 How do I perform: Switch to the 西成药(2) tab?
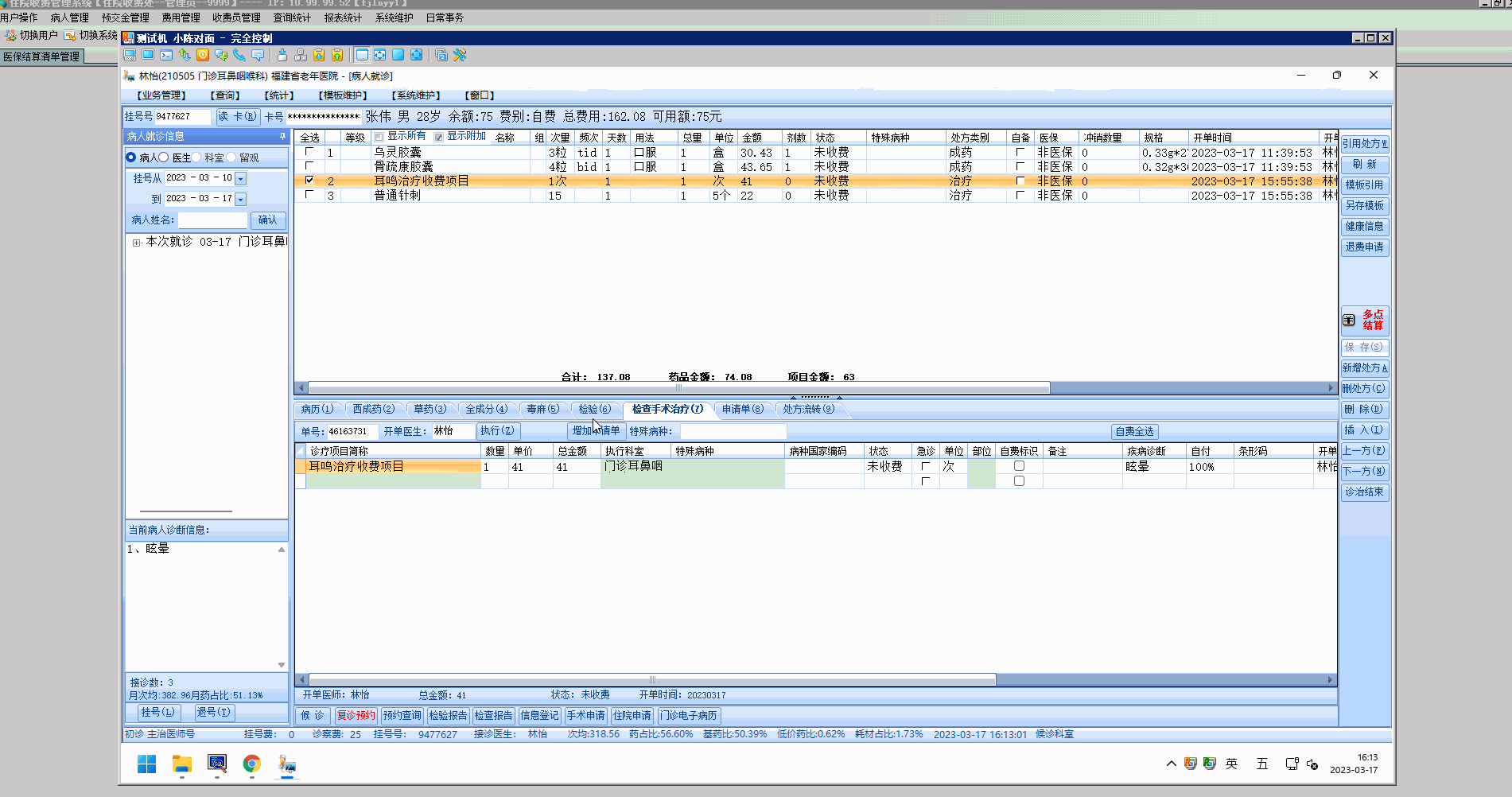pos(374,409)
